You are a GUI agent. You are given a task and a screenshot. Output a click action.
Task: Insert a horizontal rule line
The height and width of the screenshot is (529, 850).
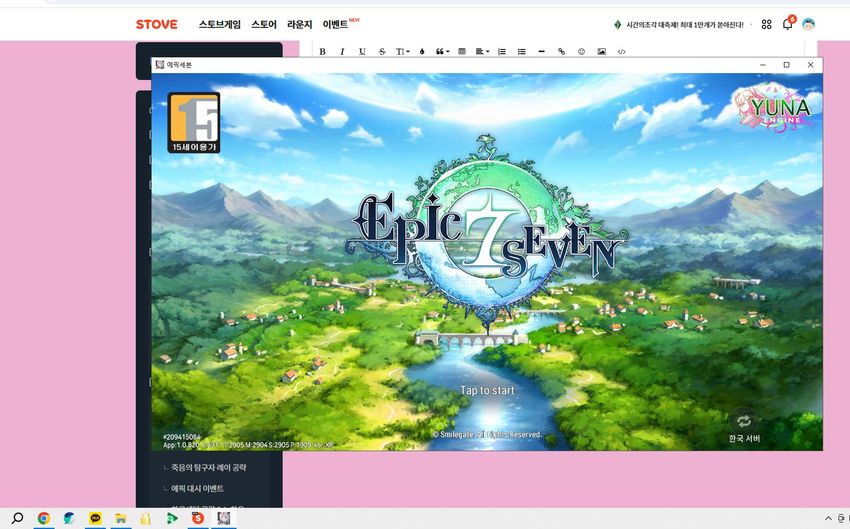542,51
